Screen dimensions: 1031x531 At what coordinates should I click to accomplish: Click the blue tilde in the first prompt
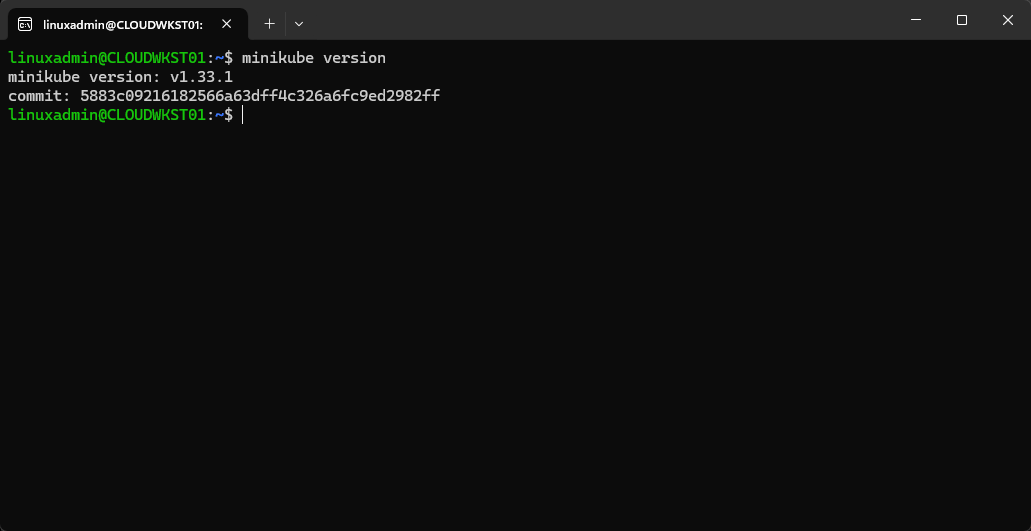click(x=219, y=58)
